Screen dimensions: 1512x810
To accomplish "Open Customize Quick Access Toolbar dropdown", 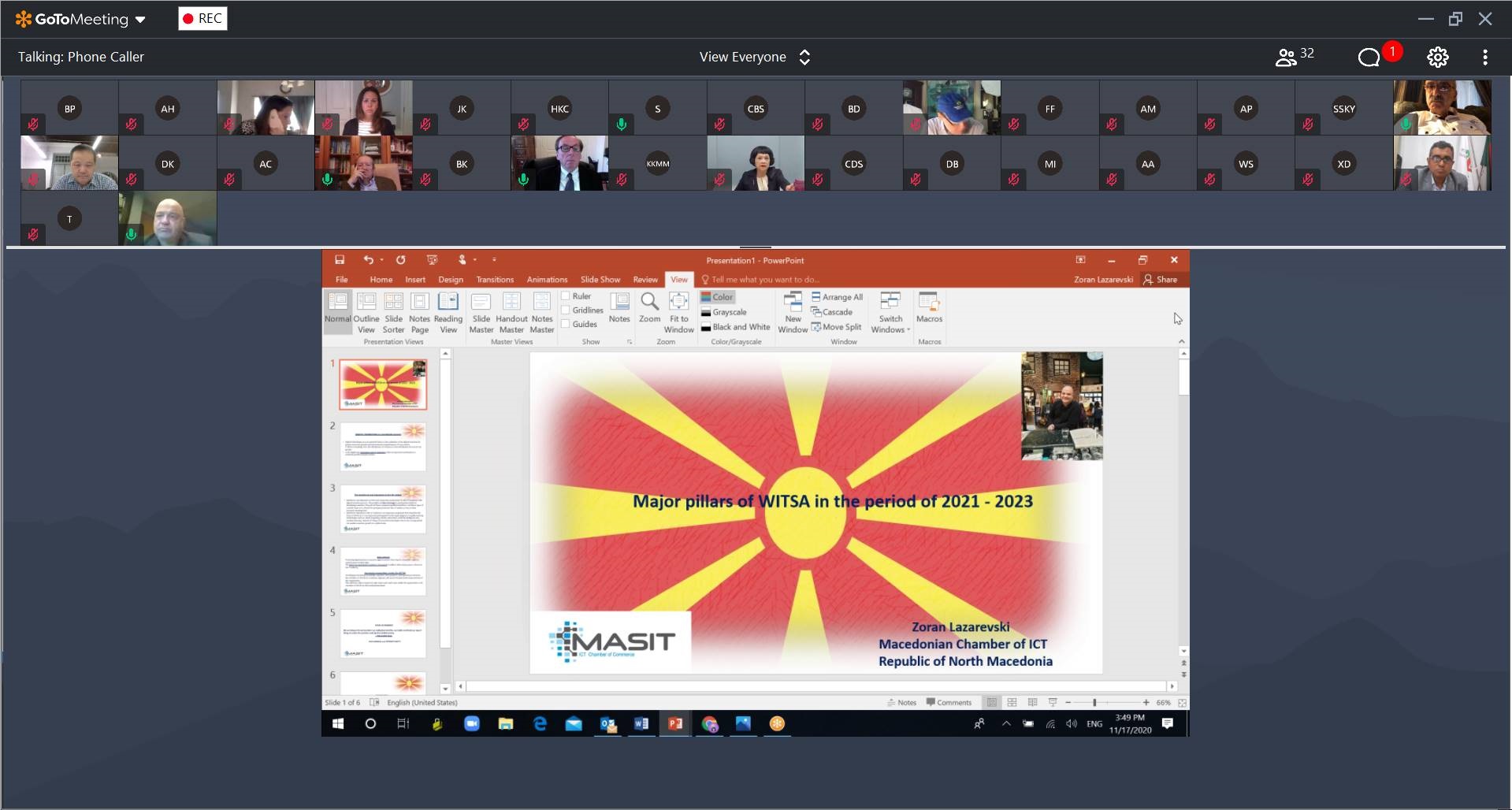I will coord(494,260).
